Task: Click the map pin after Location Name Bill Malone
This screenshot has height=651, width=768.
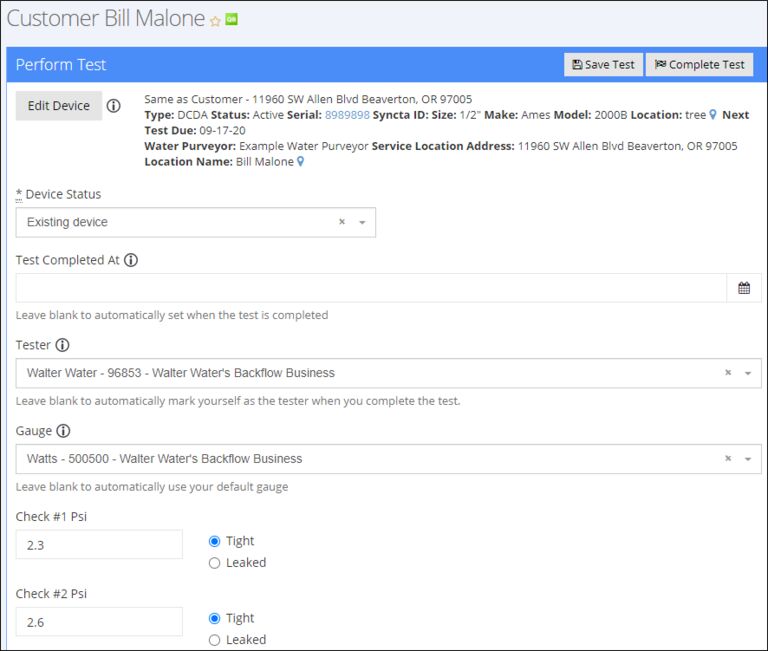Action: pyautogui.click(x=300, y=161)
